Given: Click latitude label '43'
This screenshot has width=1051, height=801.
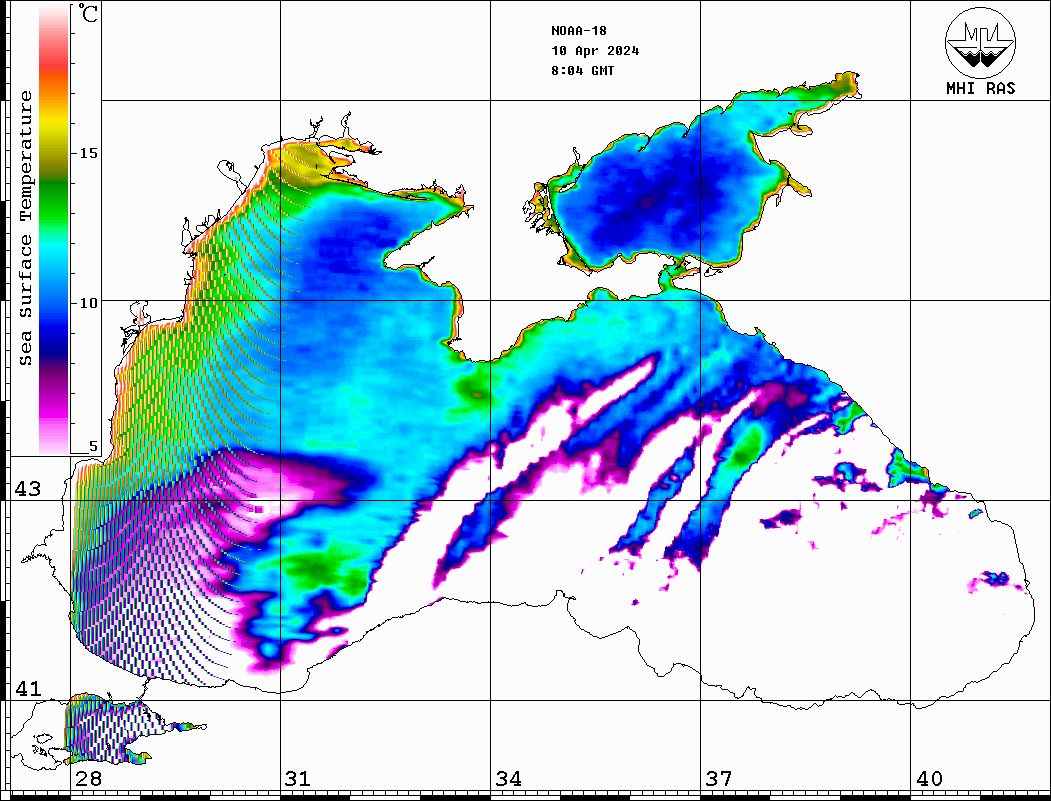Looking at the screenshot, I should pyautogui.click(x=28, y=489).
